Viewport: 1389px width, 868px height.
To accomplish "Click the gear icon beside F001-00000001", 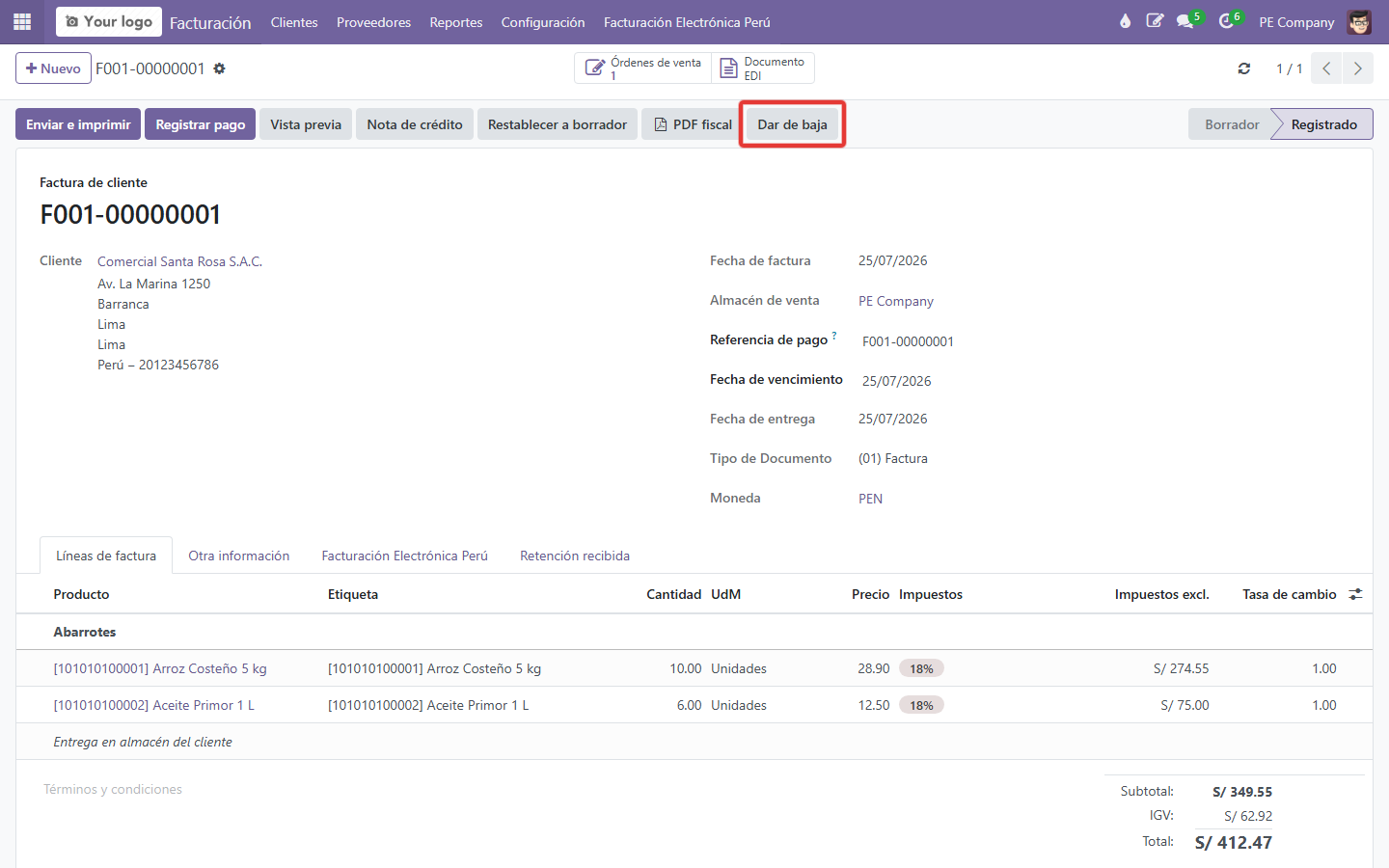I will (x=219, y=68).
